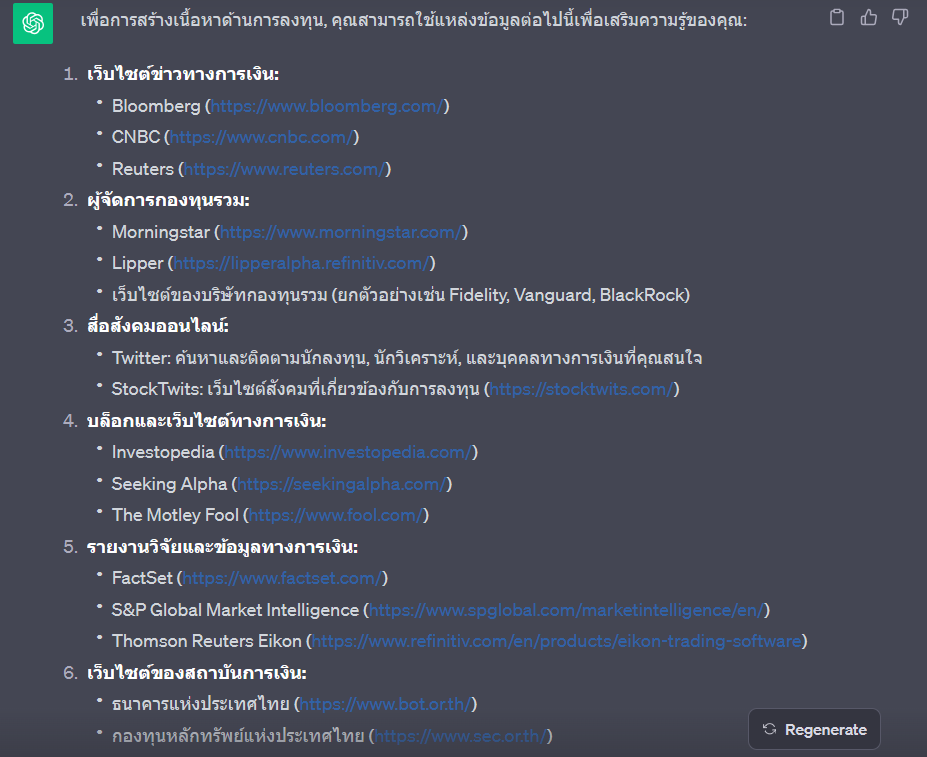Screen dimensions: 927x757
Task: Click the Twitter bullet line
Action: tap(407, 358)
